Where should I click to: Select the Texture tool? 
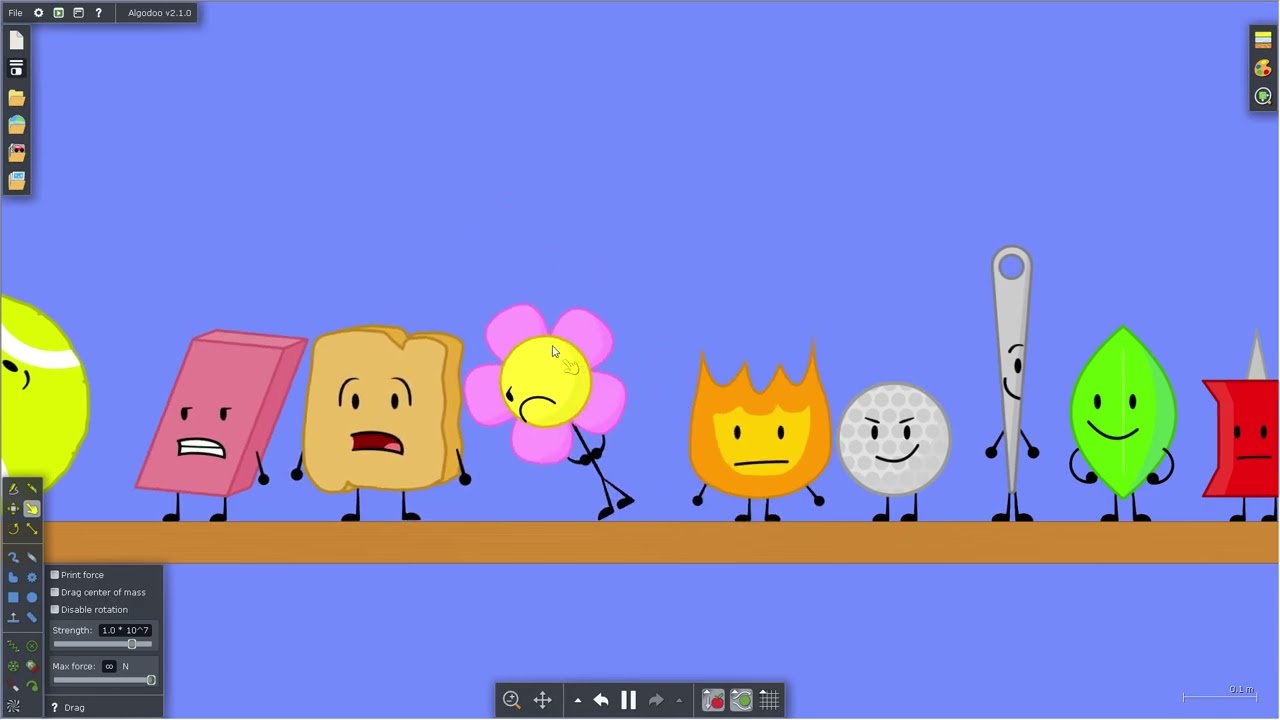(x=13, y=706)
